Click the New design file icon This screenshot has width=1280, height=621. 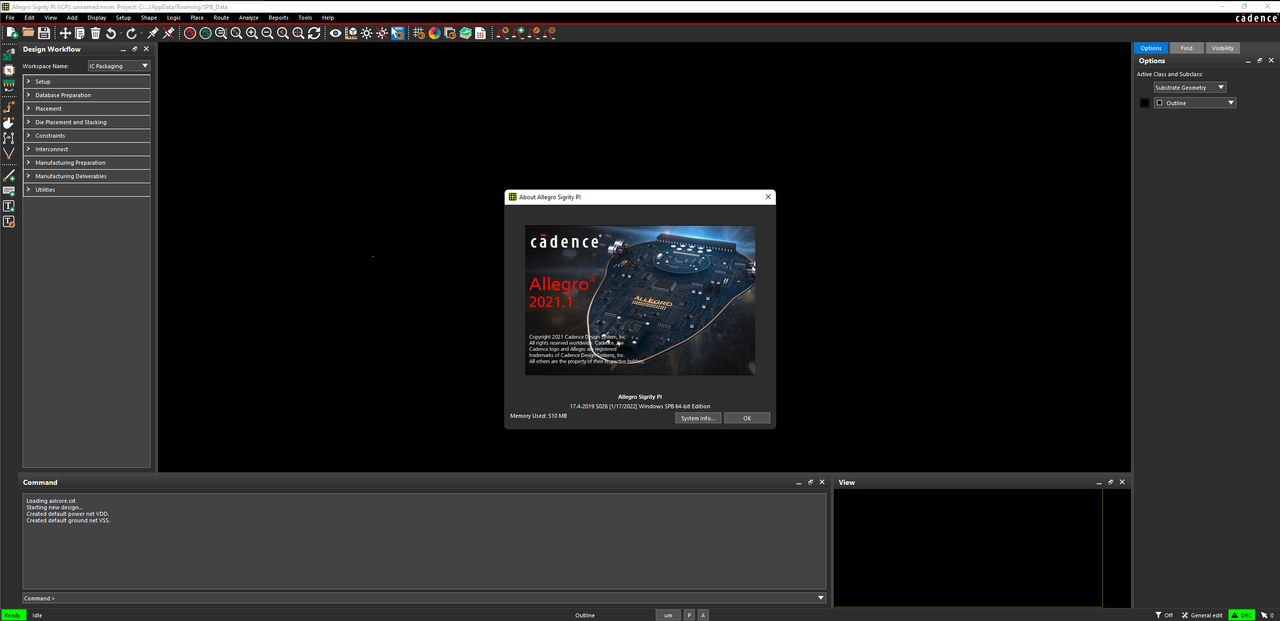[x=12, y=33]
